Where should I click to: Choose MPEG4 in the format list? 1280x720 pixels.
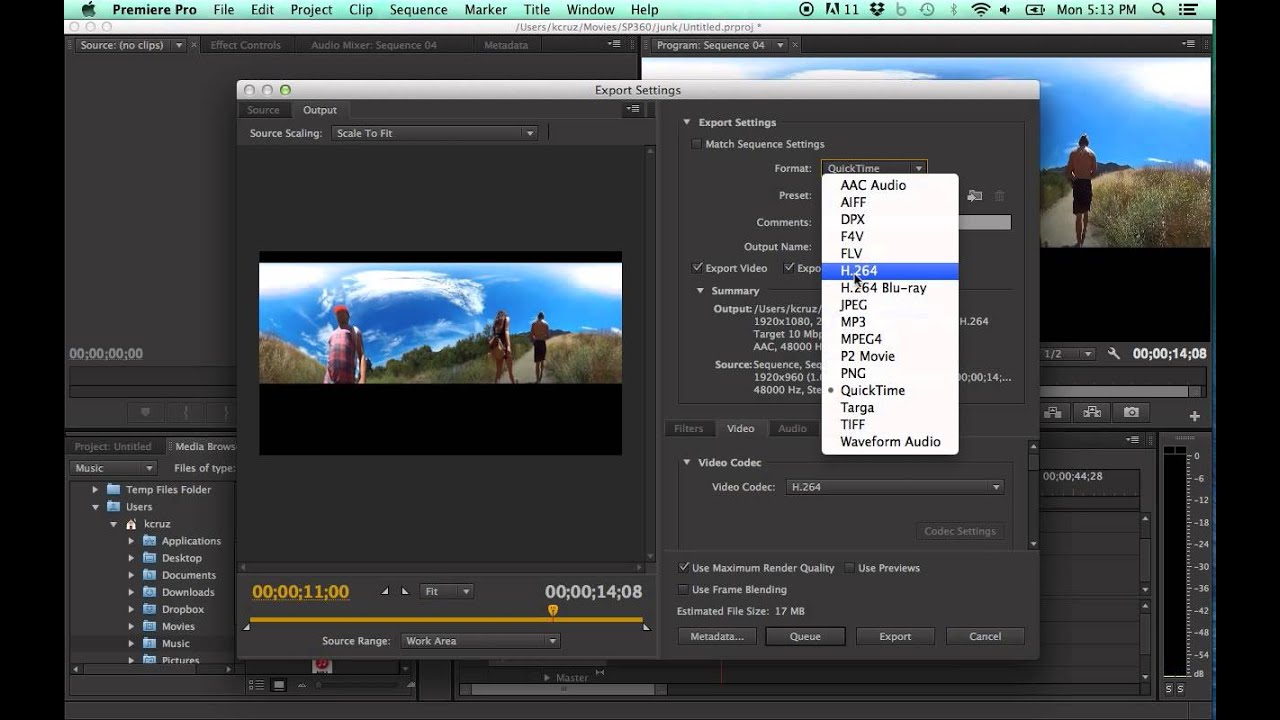(890, 339)
